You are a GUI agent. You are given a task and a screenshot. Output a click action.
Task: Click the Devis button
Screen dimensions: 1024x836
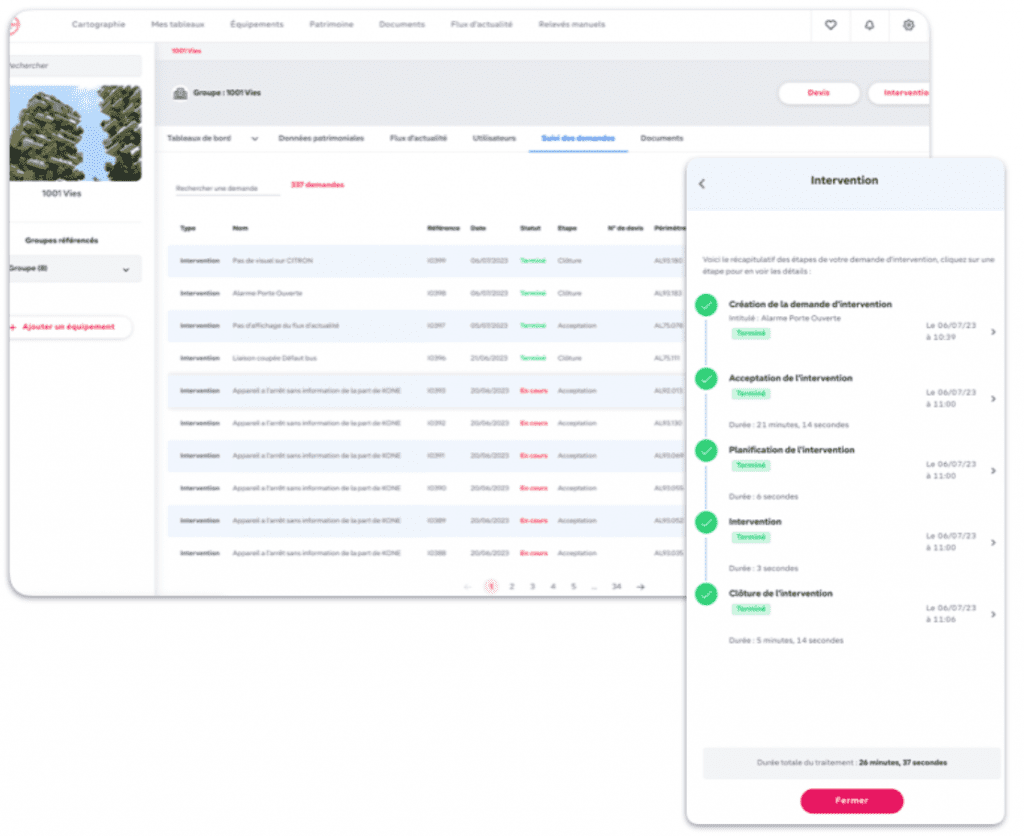point(818,93)
